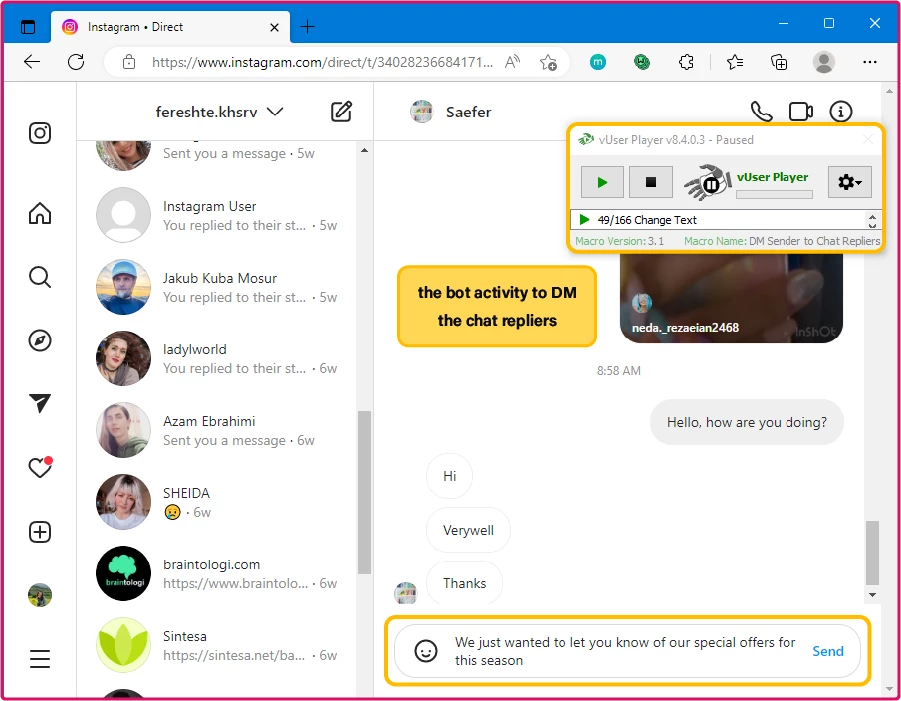
Task: View site information lock icon
Action: [129, 61]
